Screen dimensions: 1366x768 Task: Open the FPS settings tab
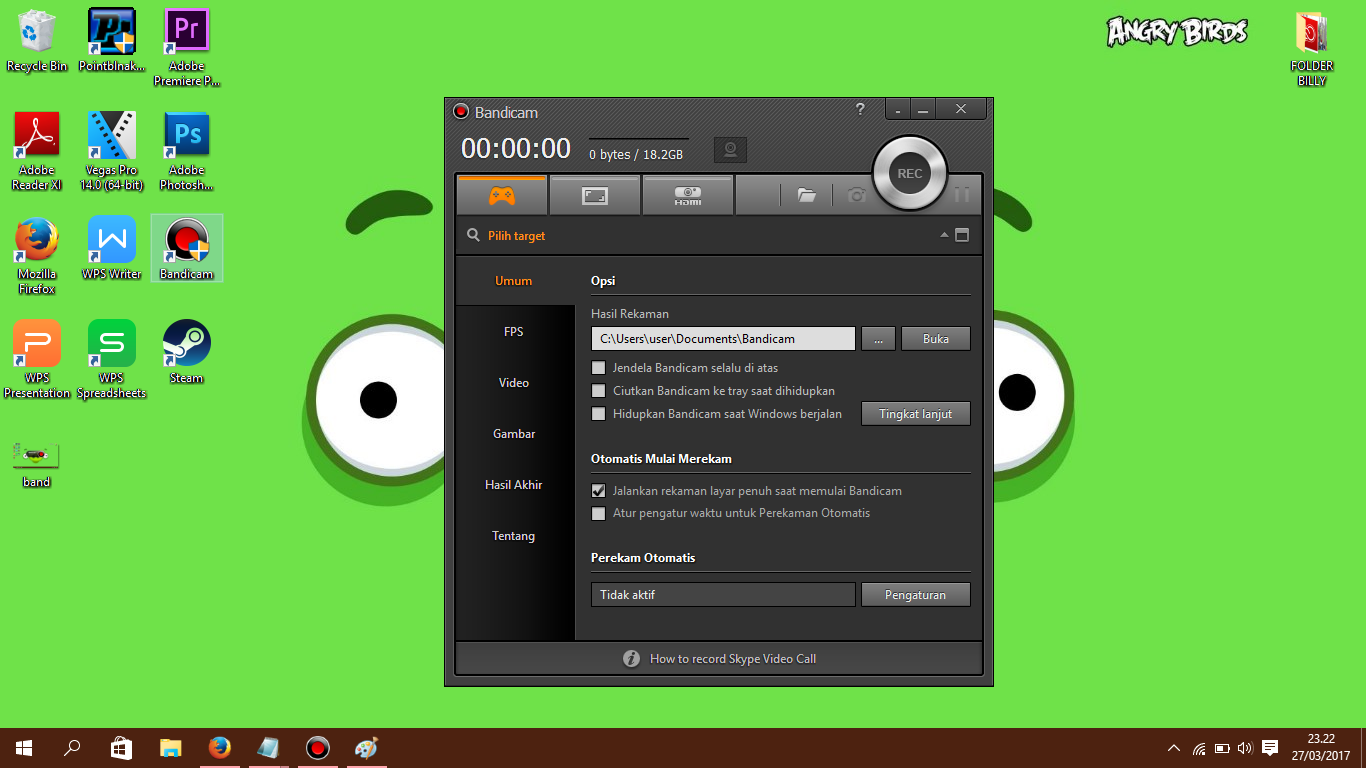pos(514,332)
